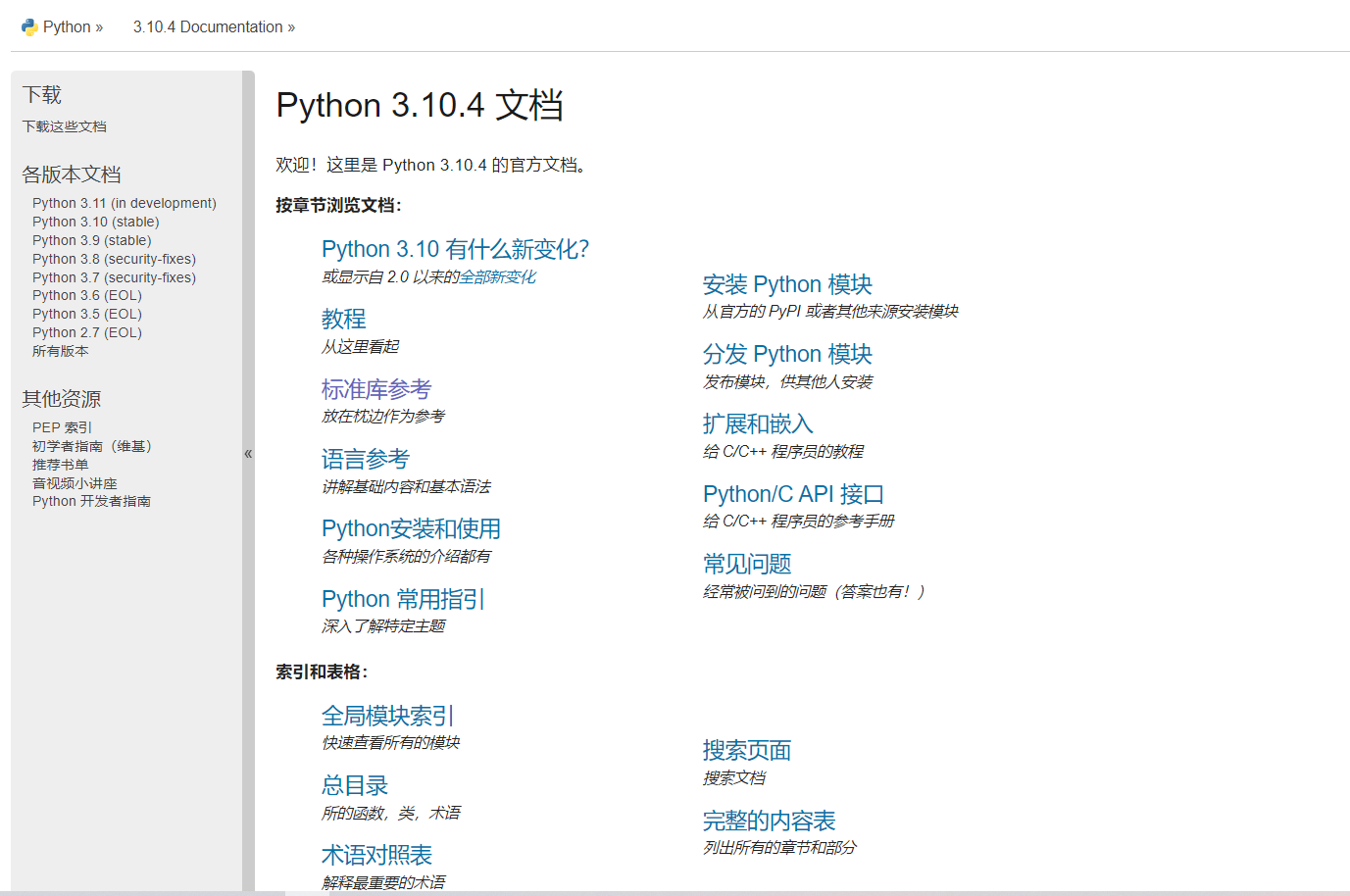Click the Python 3.10.4 文档 page heading
This screenshot has height=896, width=1350.
[420, 105]
